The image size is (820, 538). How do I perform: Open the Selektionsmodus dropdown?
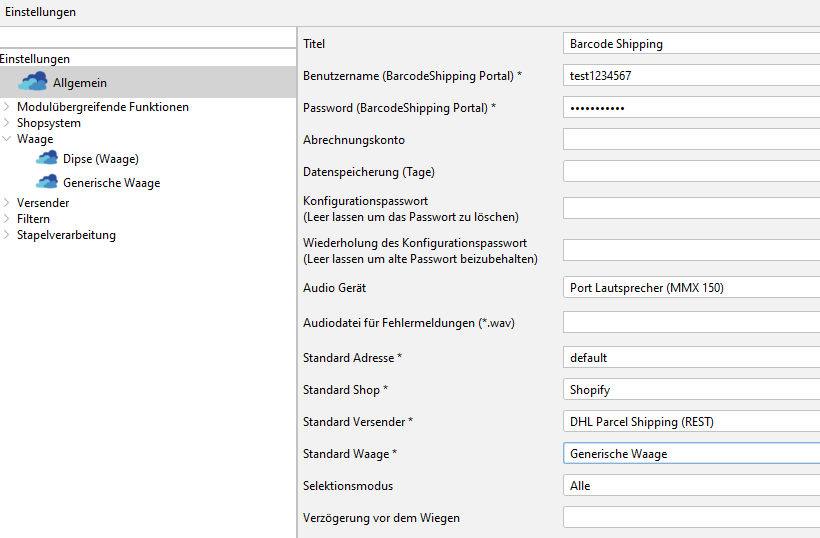point(690,486)
